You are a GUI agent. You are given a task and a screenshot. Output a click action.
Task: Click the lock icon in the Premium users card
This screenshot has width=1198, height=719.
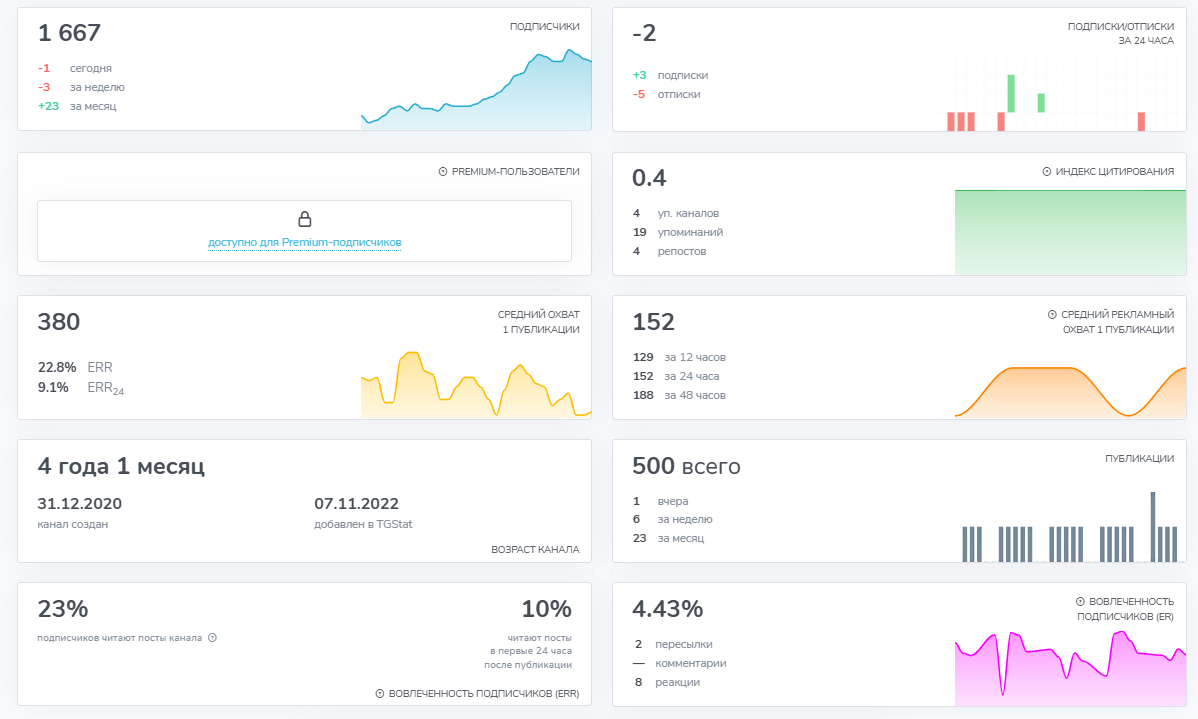[304, 219]
